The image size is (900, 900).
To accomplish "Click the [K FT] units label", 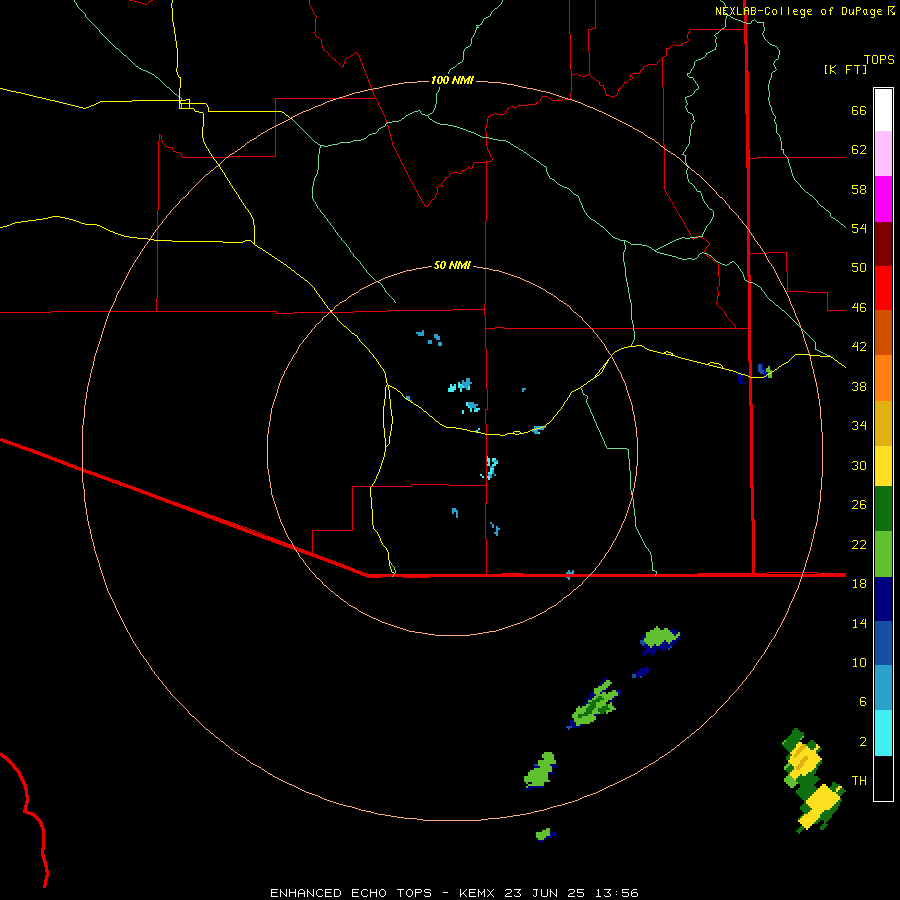I will [x=845, y=70].
